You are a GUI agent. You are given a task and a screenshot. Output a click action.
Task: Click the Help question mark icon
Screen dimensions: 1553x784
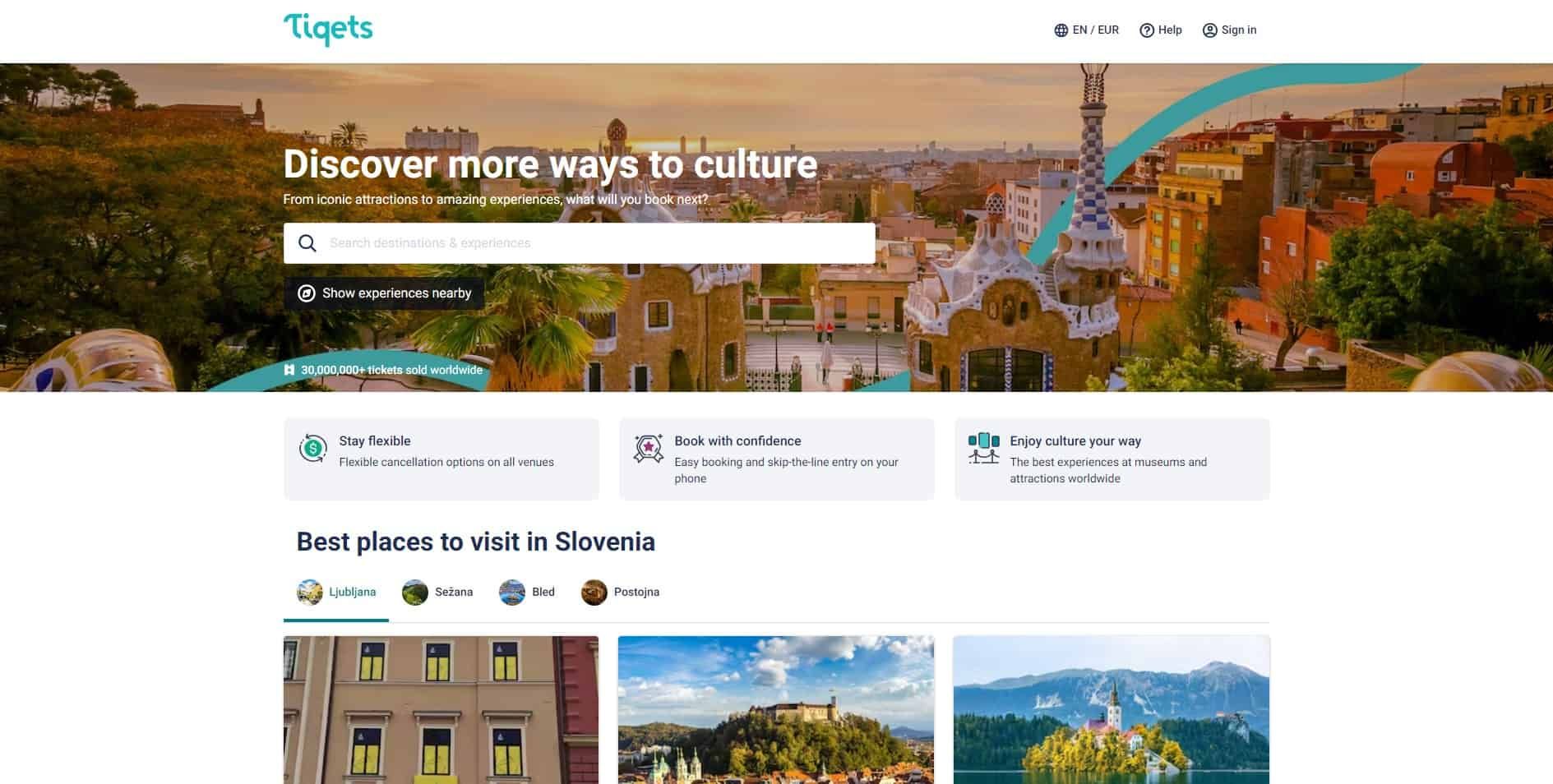tap(1147, 30)
